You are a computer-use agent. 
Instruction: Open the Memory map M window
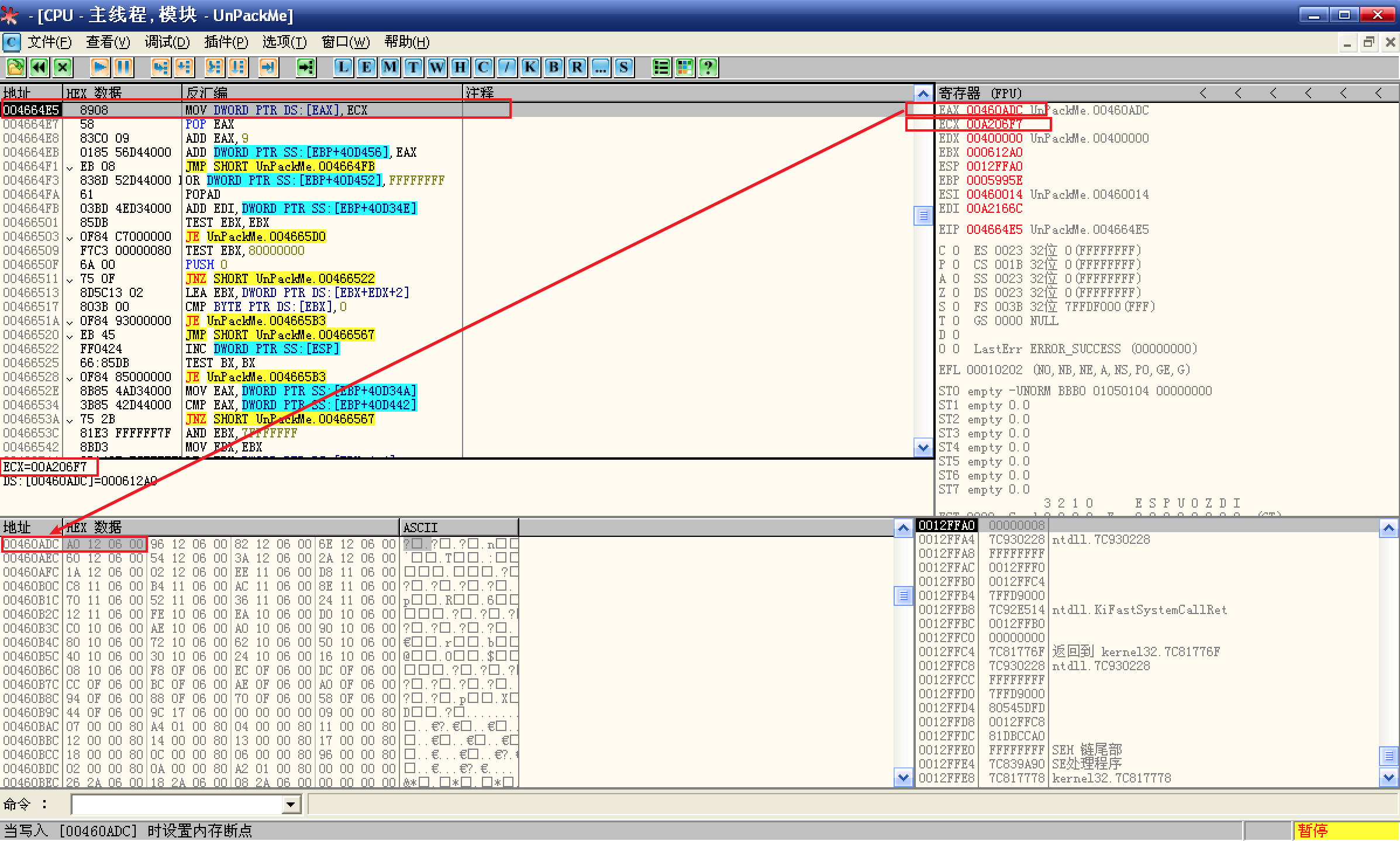(x=389, y=67)
